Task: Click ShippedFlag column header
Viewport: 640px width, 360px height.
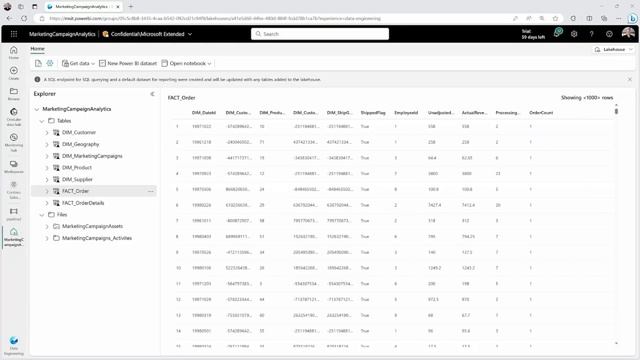Action: 373,113
